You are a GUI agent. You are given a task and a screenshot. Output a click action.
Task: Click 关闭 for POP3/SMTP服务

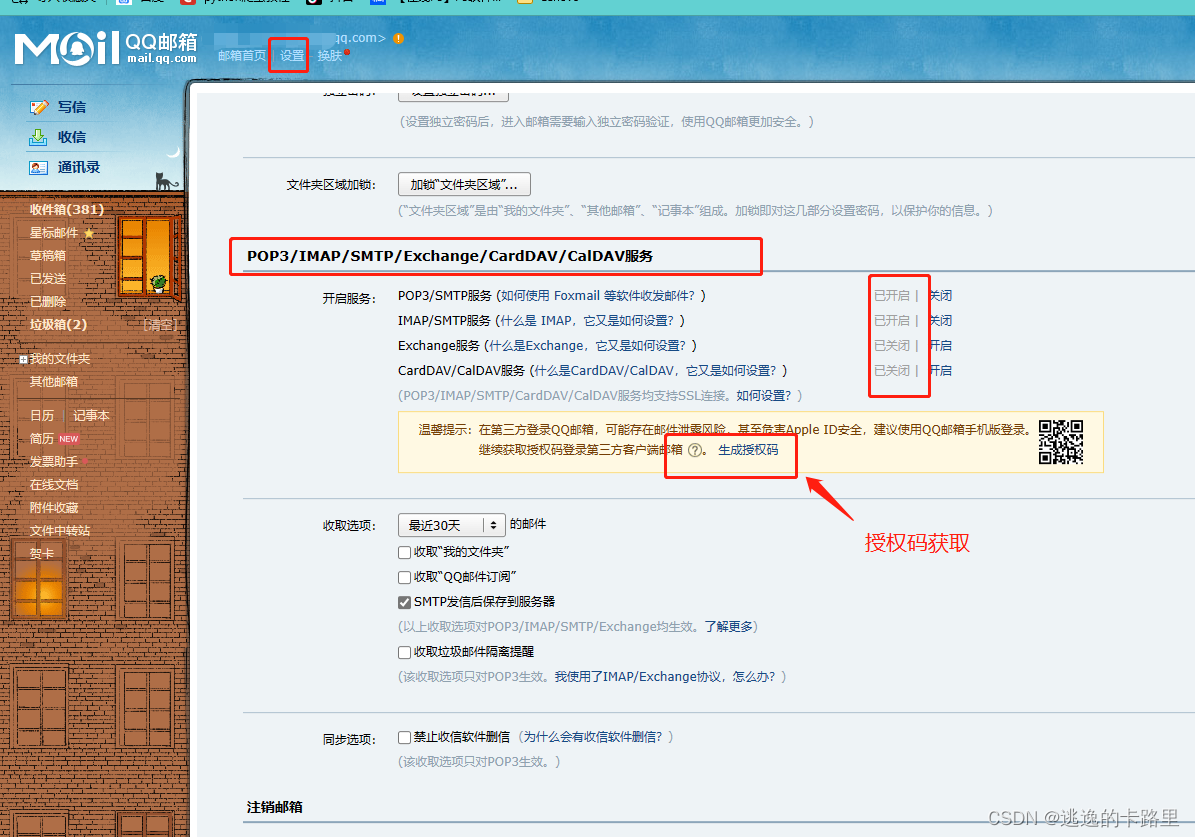pos(941,296)
